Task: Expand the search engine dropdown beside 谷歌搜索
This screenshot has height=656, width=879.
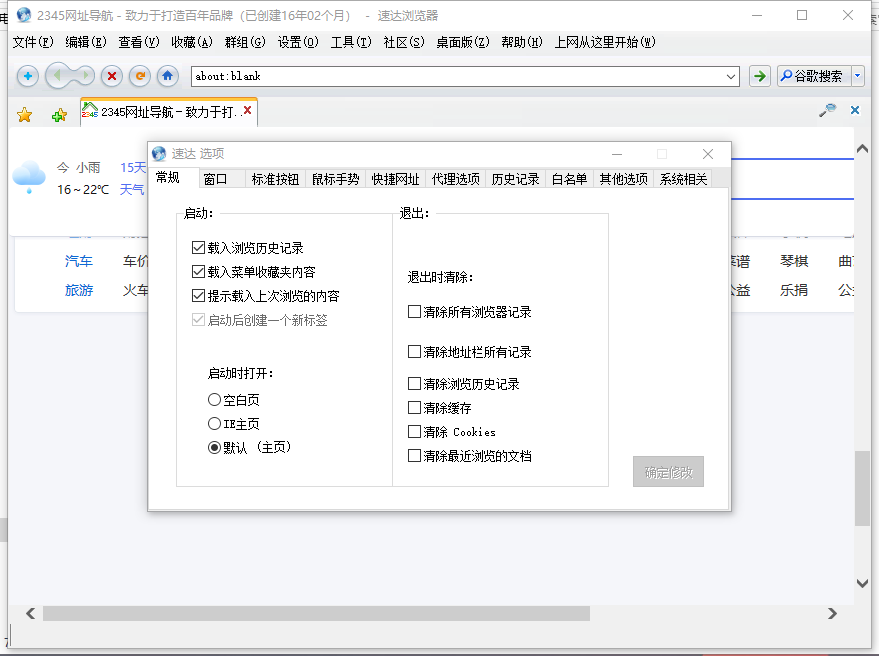Action: click(857, 76)
